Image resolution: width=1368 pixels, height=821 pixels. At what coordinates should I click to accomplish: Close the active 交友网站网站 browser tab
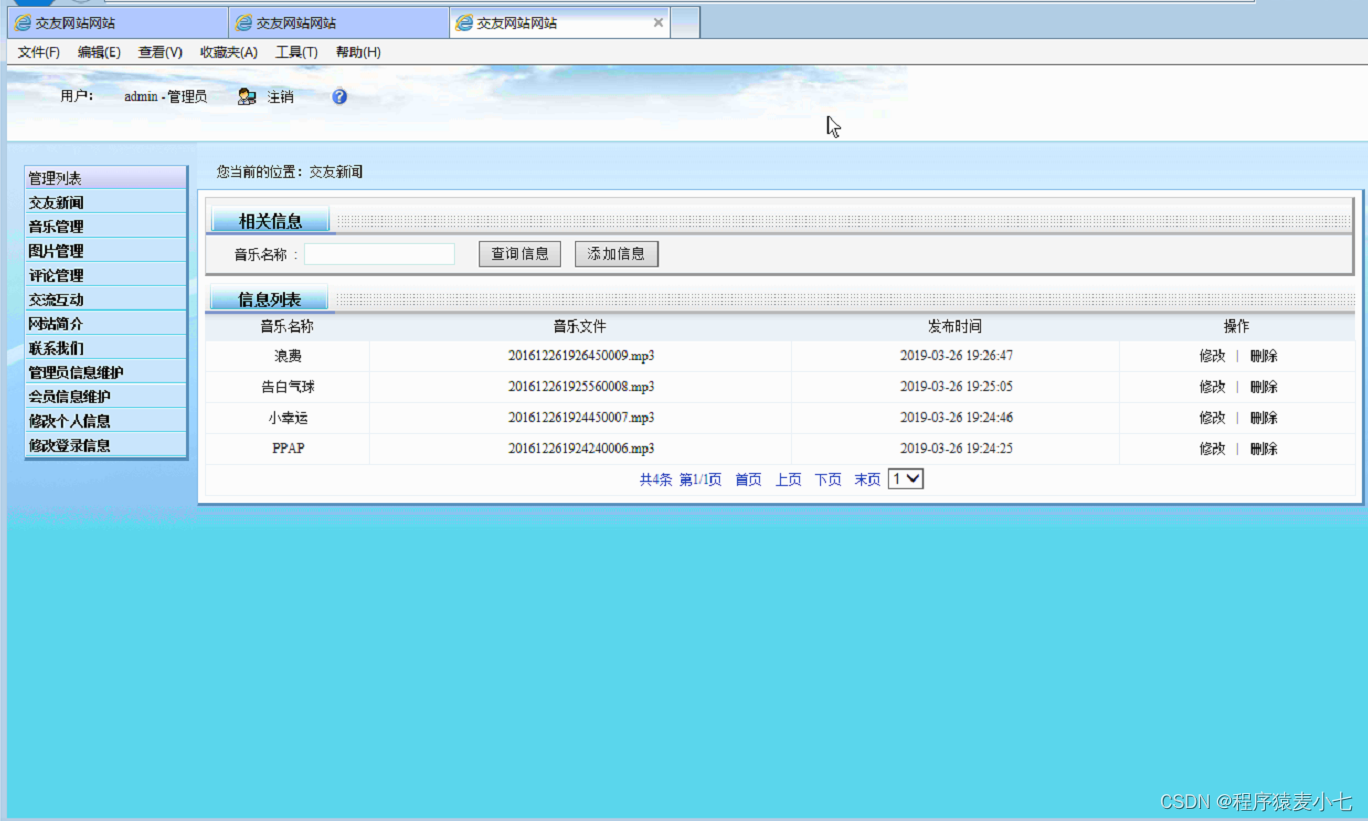click(x=658, y=22)
